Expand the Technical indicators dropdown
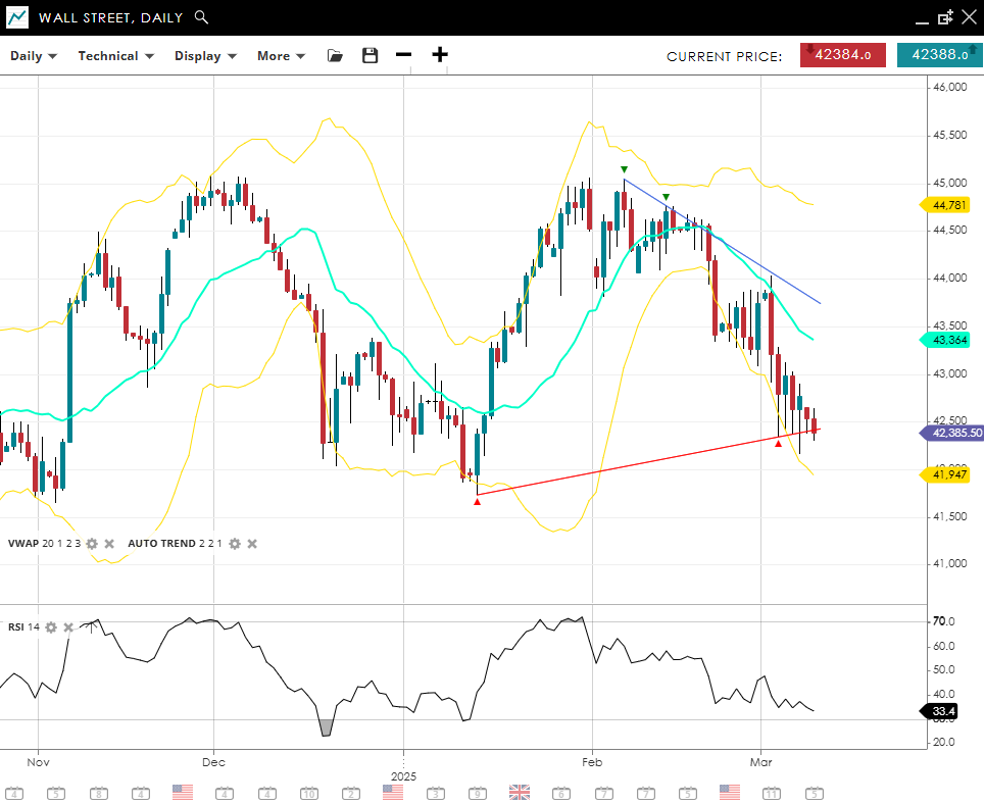The image size is (984, 804). point(115,56)
